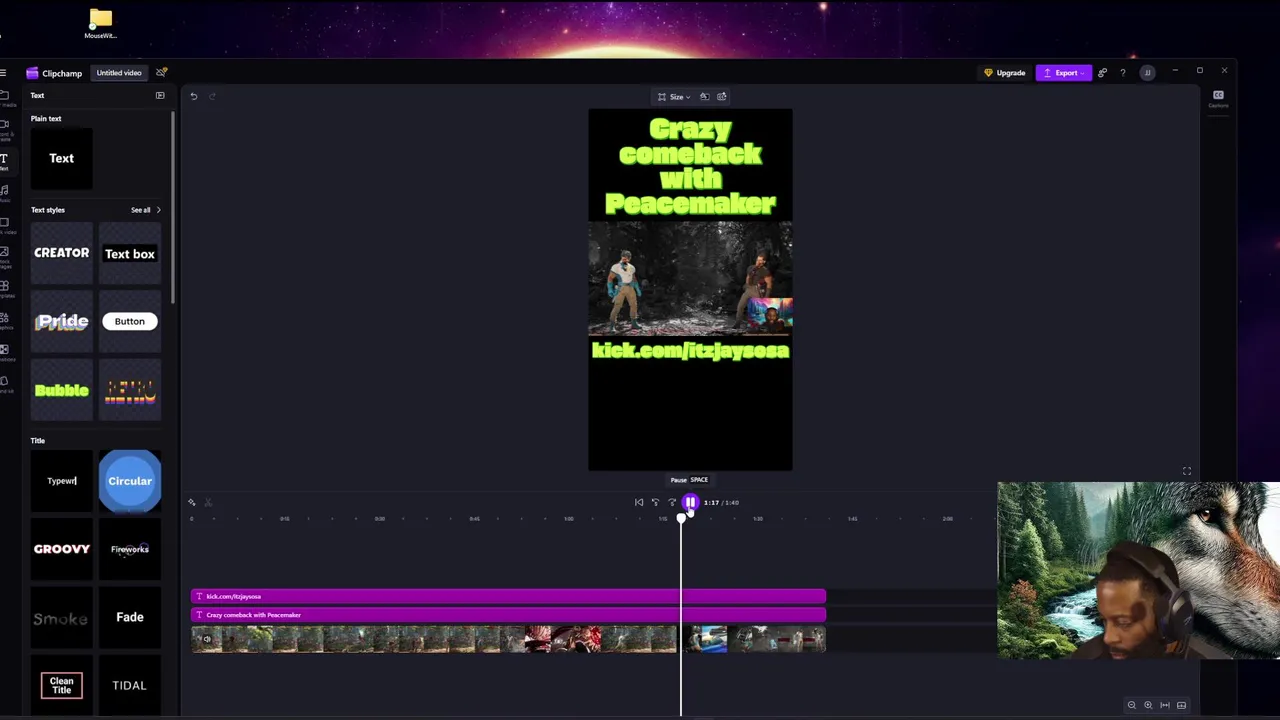Redo the last action
Image resolution: width=1280 pixels, height=720 pixels.
point(212,96)
